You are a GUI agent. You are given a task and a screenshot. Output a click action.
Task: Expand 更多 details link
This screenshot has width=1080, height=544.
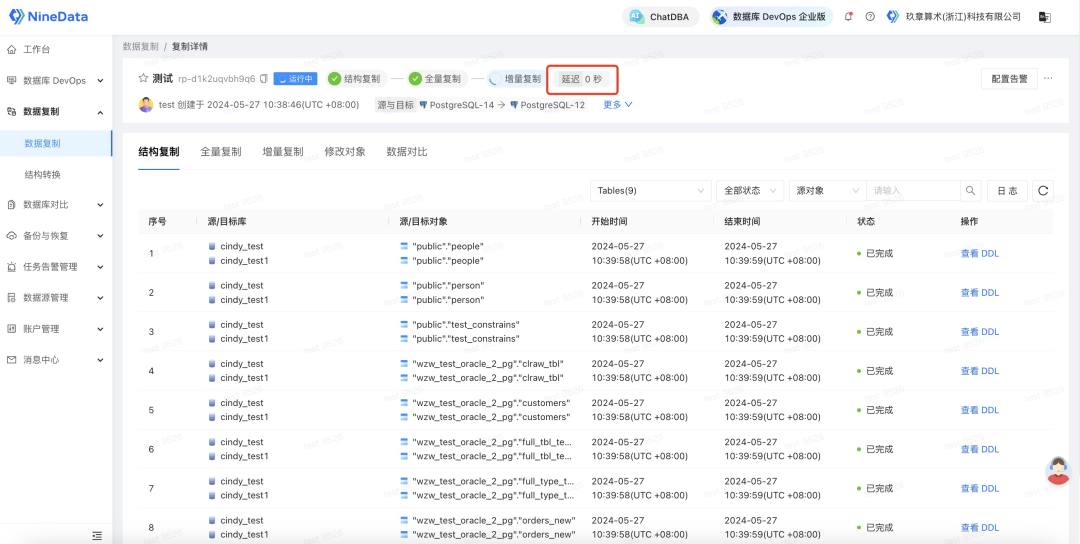click(618, 105)
